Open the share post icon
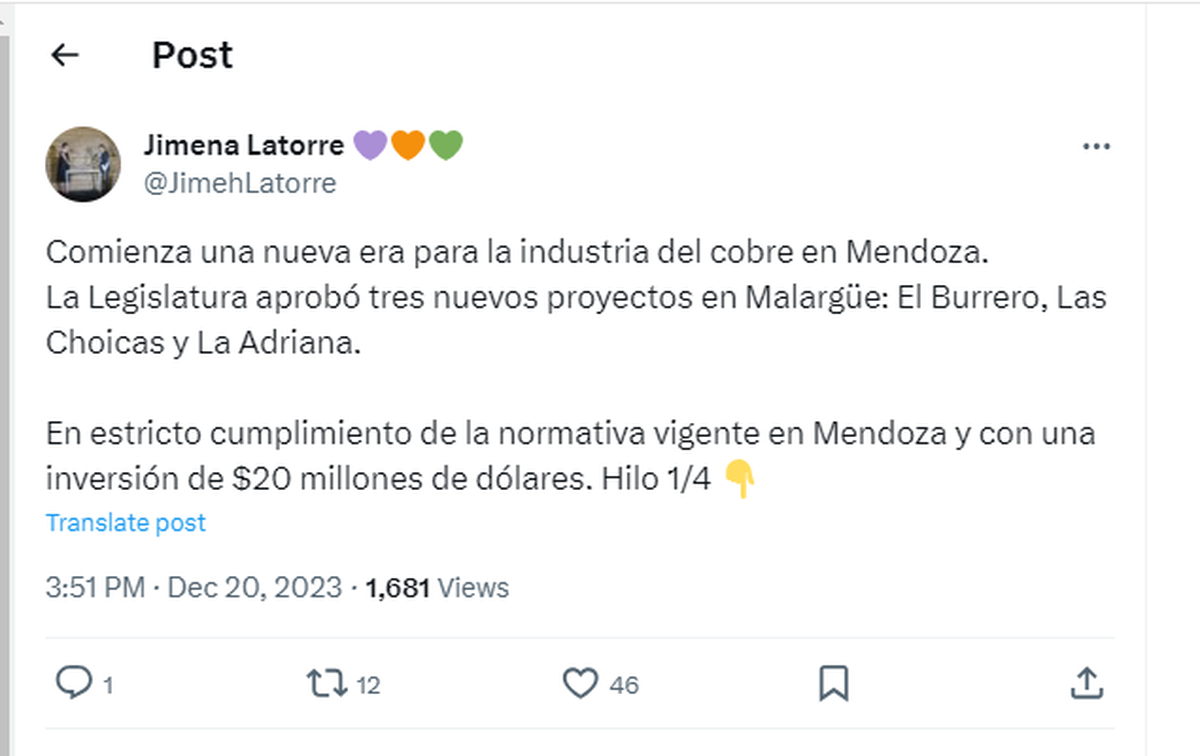 pyautogui.click(x=1086, y=683)
